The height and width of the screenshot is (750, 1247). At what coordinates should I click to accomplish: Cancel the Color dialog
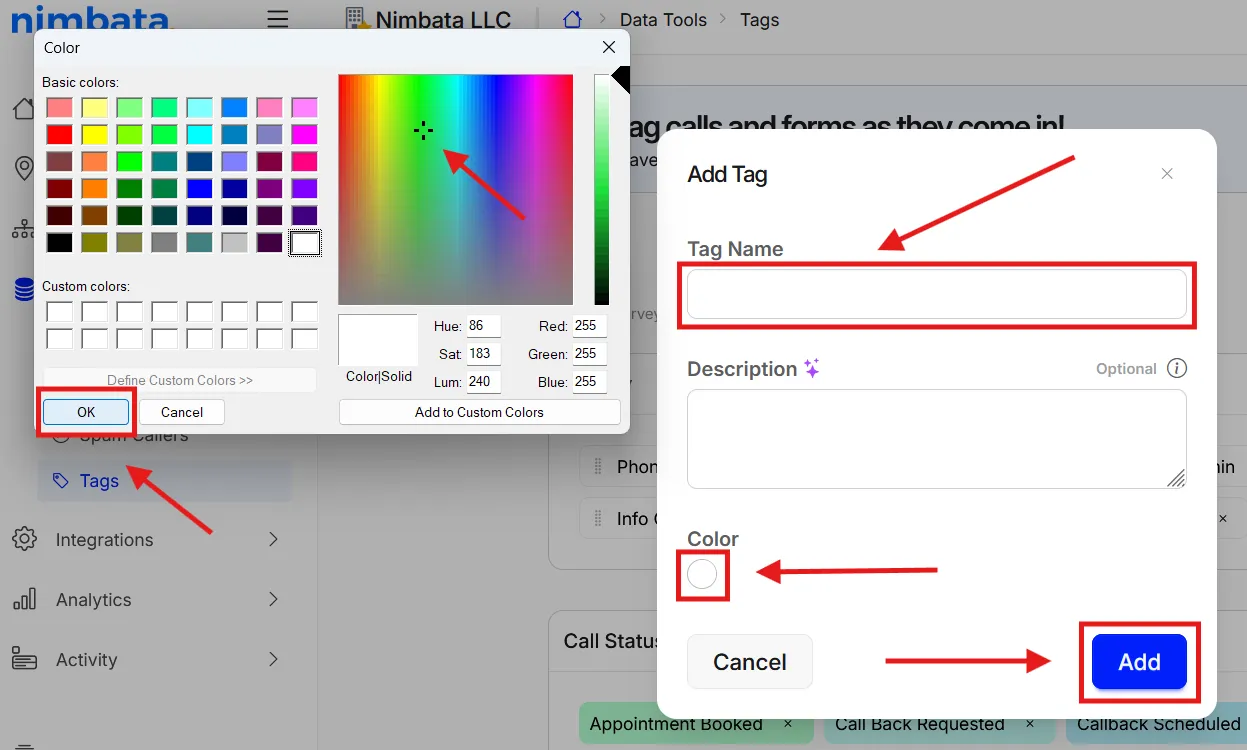[182, 412]
